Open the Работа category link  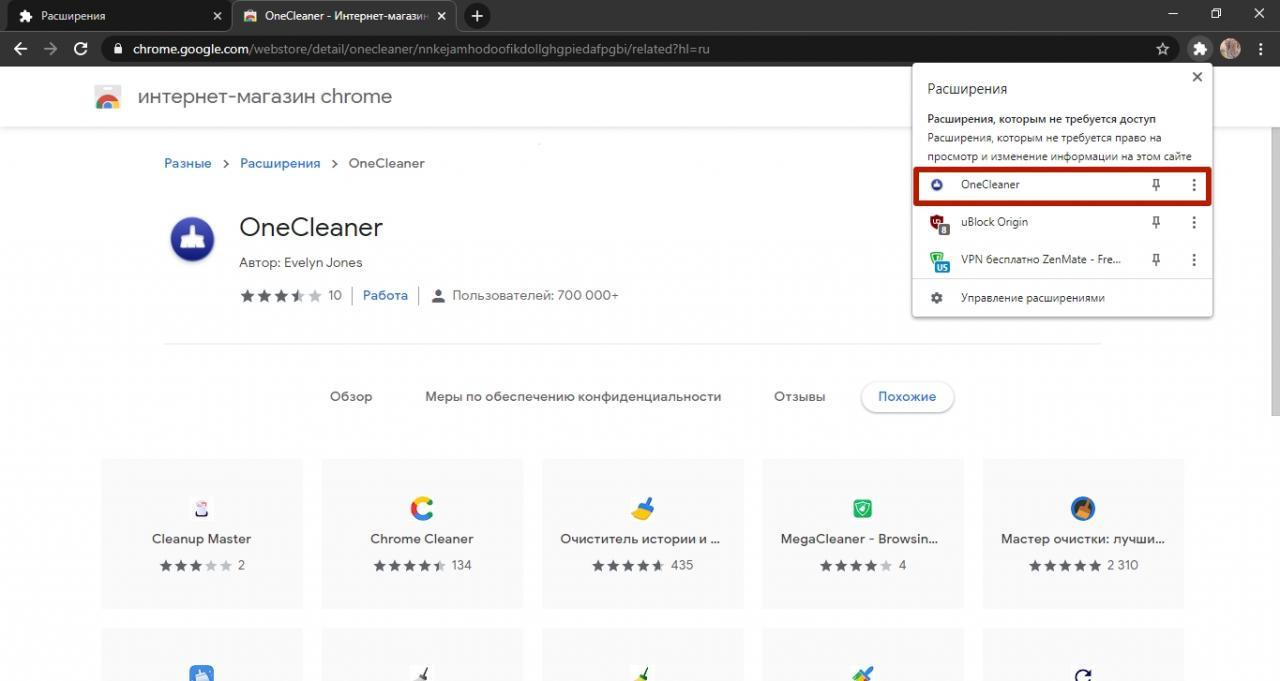(385, 295)
